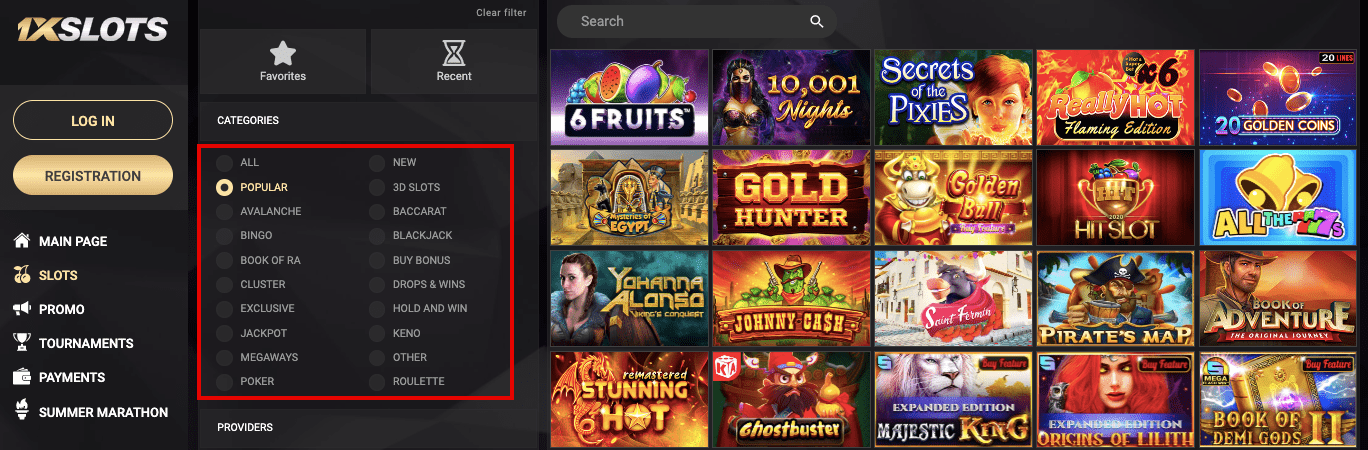This screenshot has width=1368, height=450.
Task: Open the Really Hot Flaming Edition game
Action: [1116, 97]
